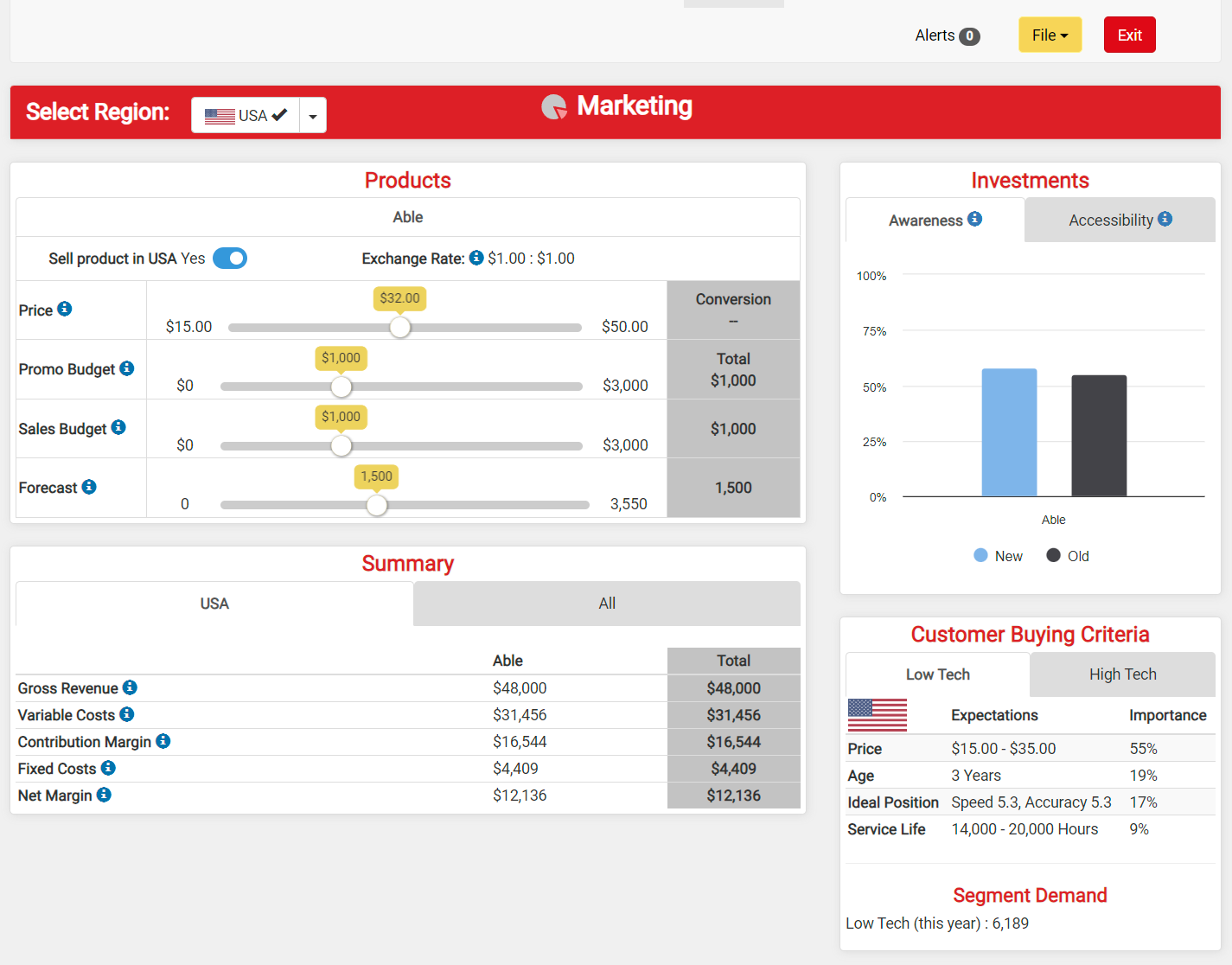Click the Price slider handle

[399, 327]
